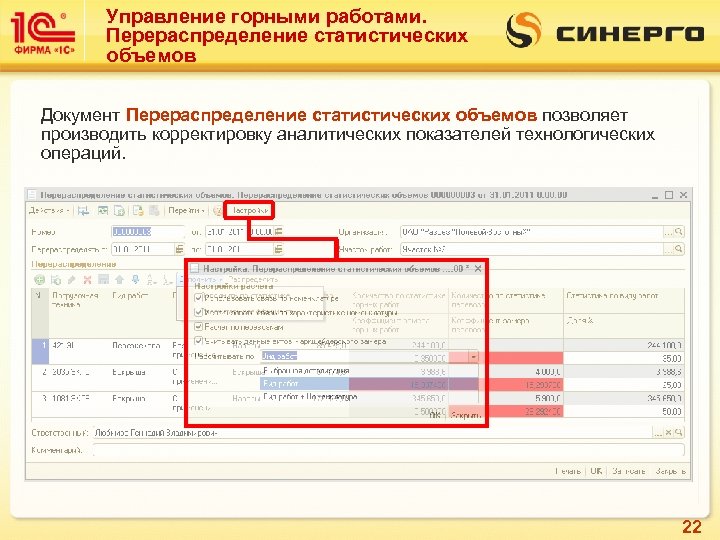
Task: Click Закрыть in the Настройка dialog
Action: point(465,415)
